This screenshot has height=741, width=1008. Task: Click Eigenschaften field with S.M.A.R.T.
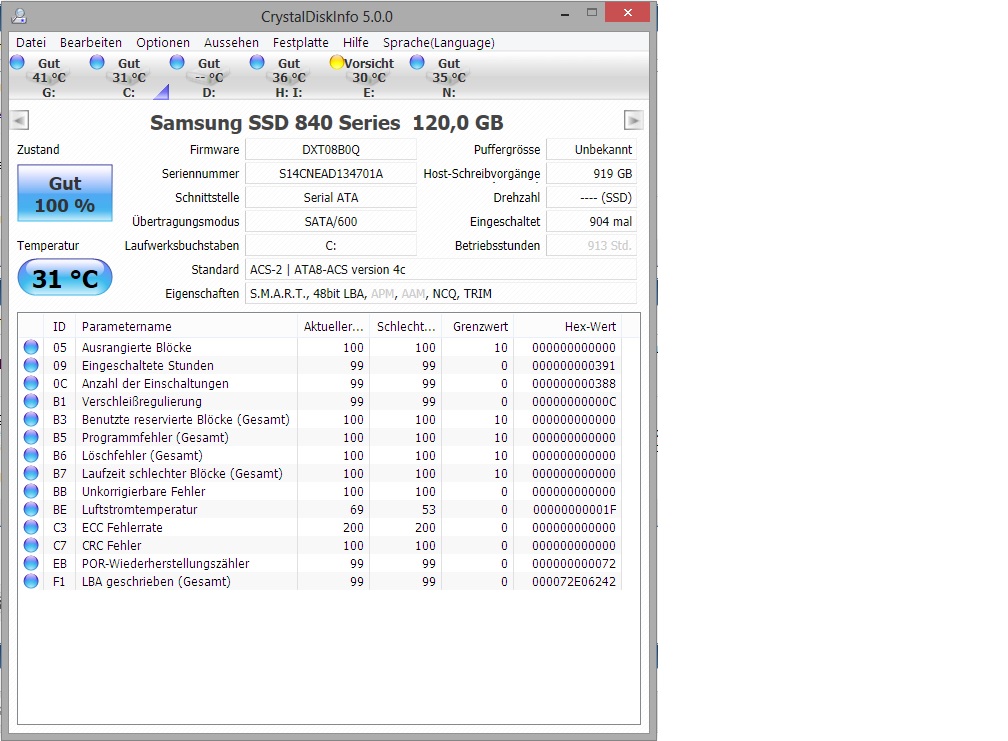point(441,294)
